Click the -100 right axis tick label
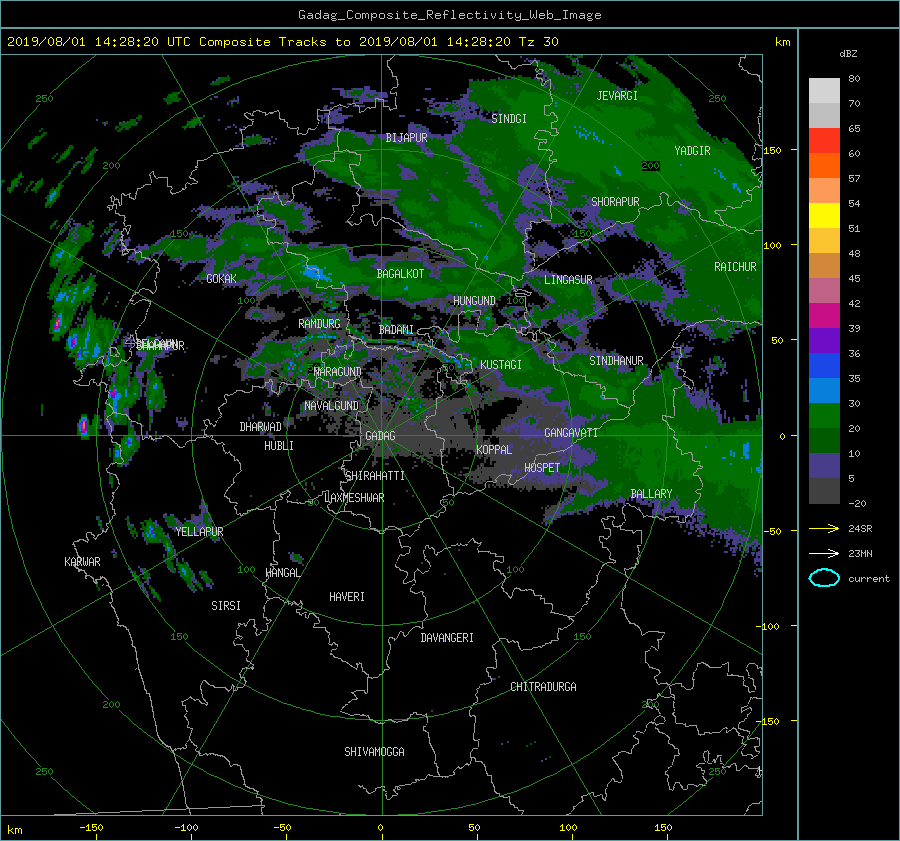900x841 pixels. click(x=770, y=626)
